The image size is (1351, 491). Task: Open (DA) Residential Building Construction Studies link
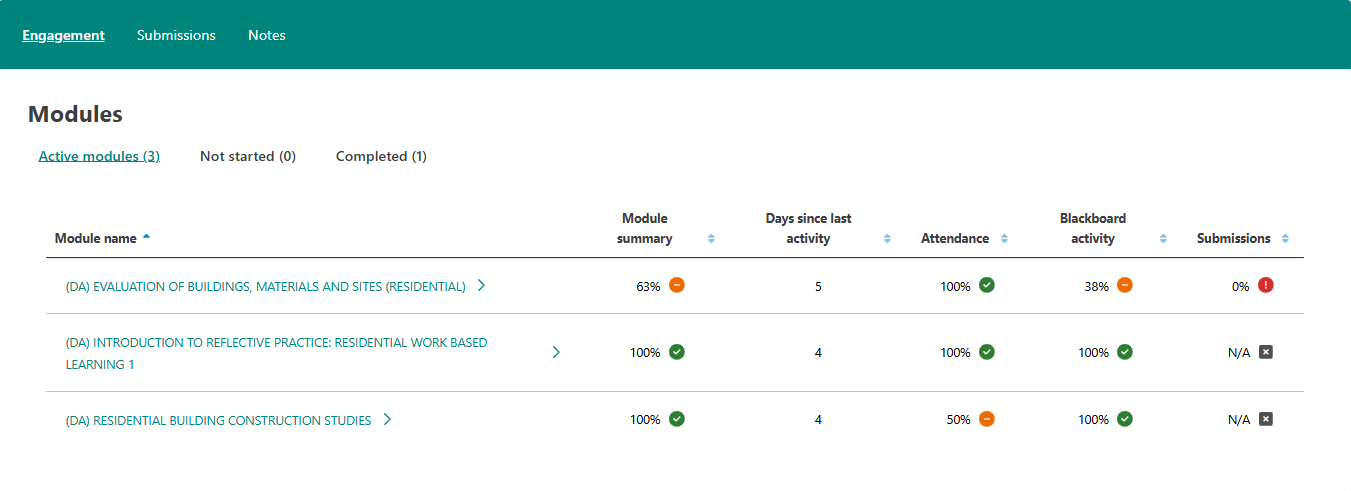[x=219, y=420]
